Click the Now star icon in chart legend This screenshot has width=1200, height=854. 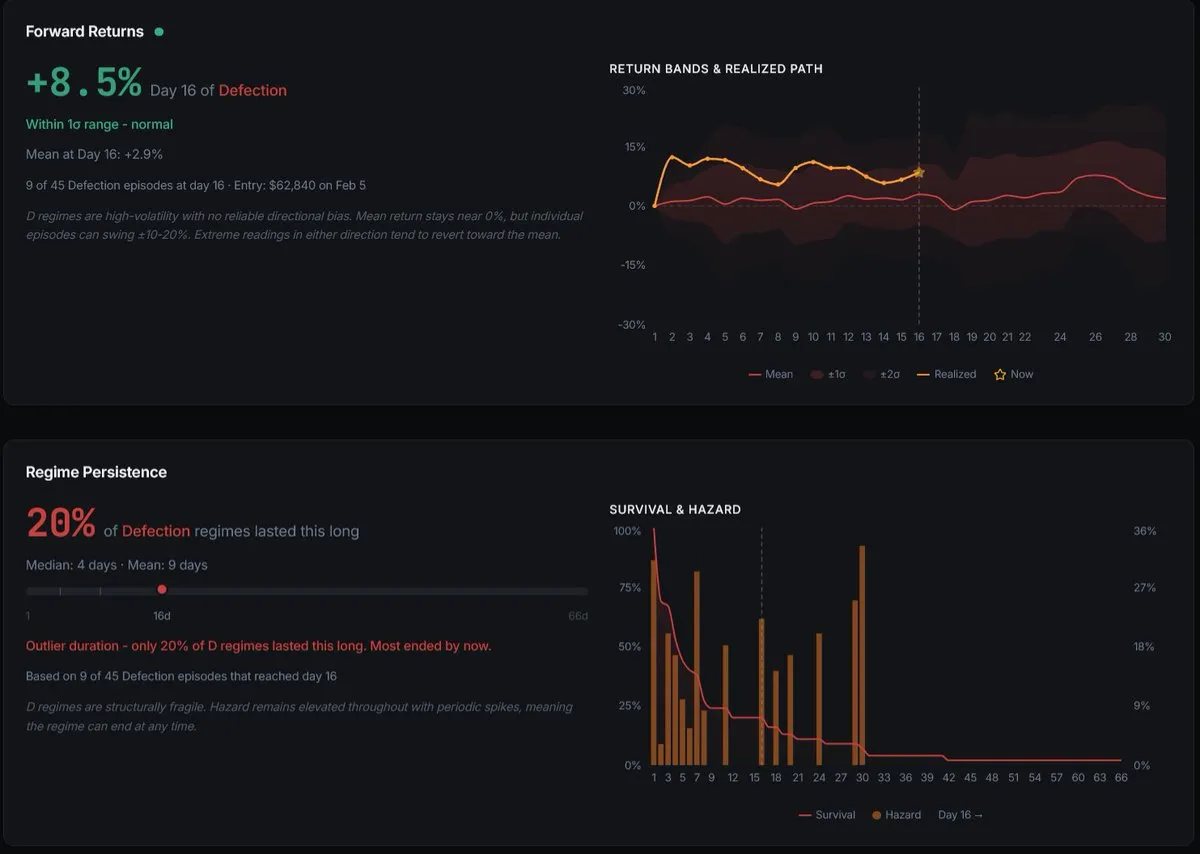999,374
